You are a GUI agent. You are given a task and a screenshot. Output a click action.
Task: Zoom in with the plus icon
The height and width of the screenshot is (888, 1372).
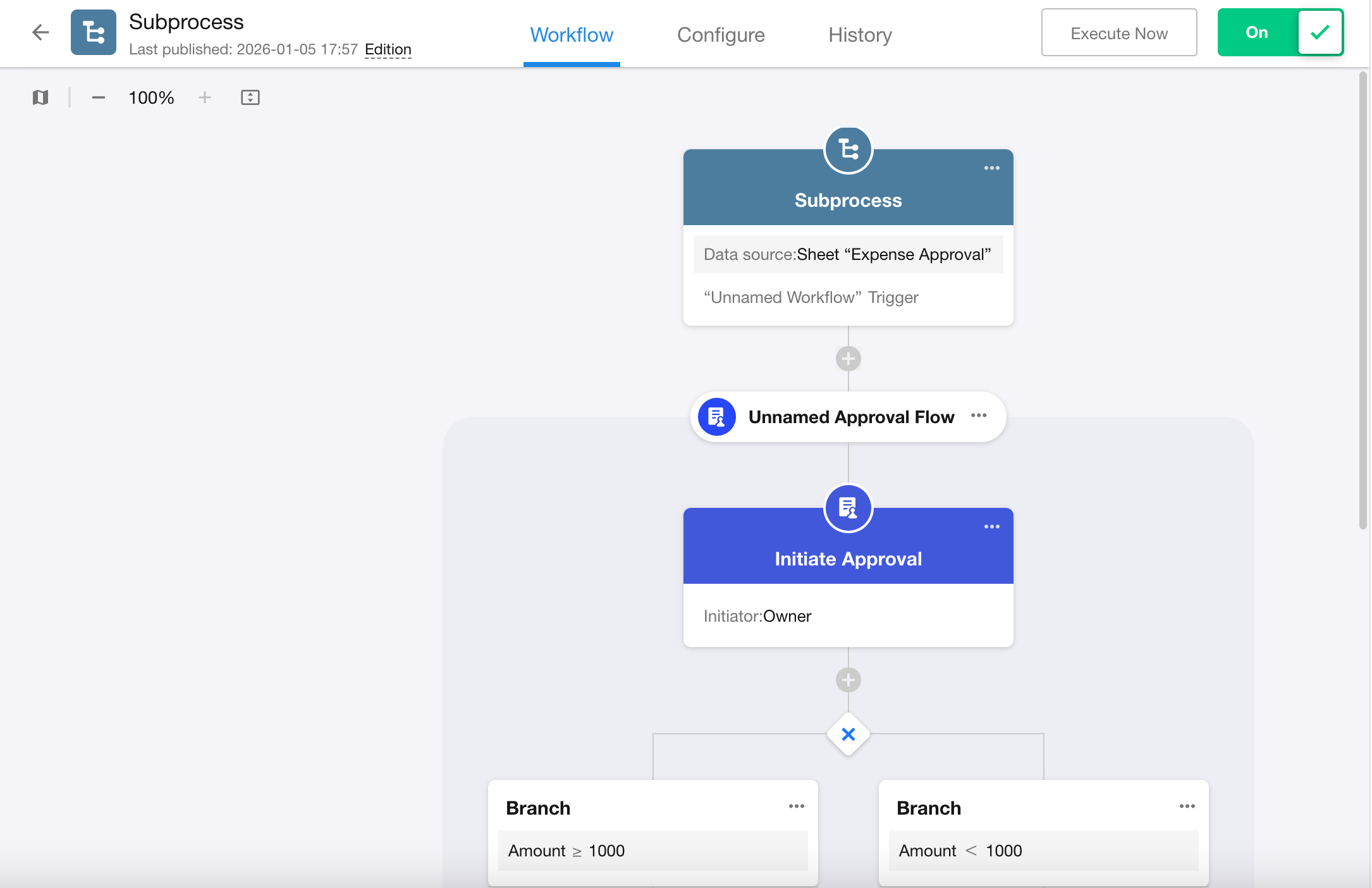204,97
